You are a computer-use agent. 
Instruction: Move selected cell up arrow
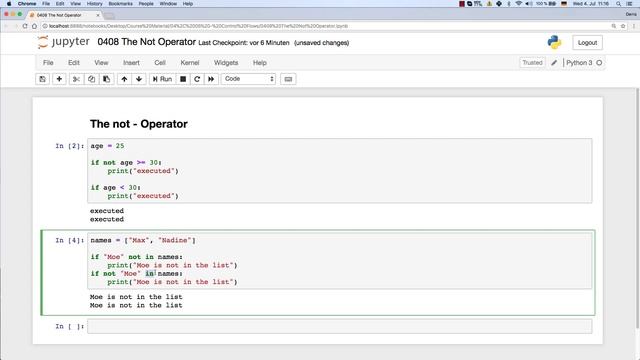coord(124,79)
